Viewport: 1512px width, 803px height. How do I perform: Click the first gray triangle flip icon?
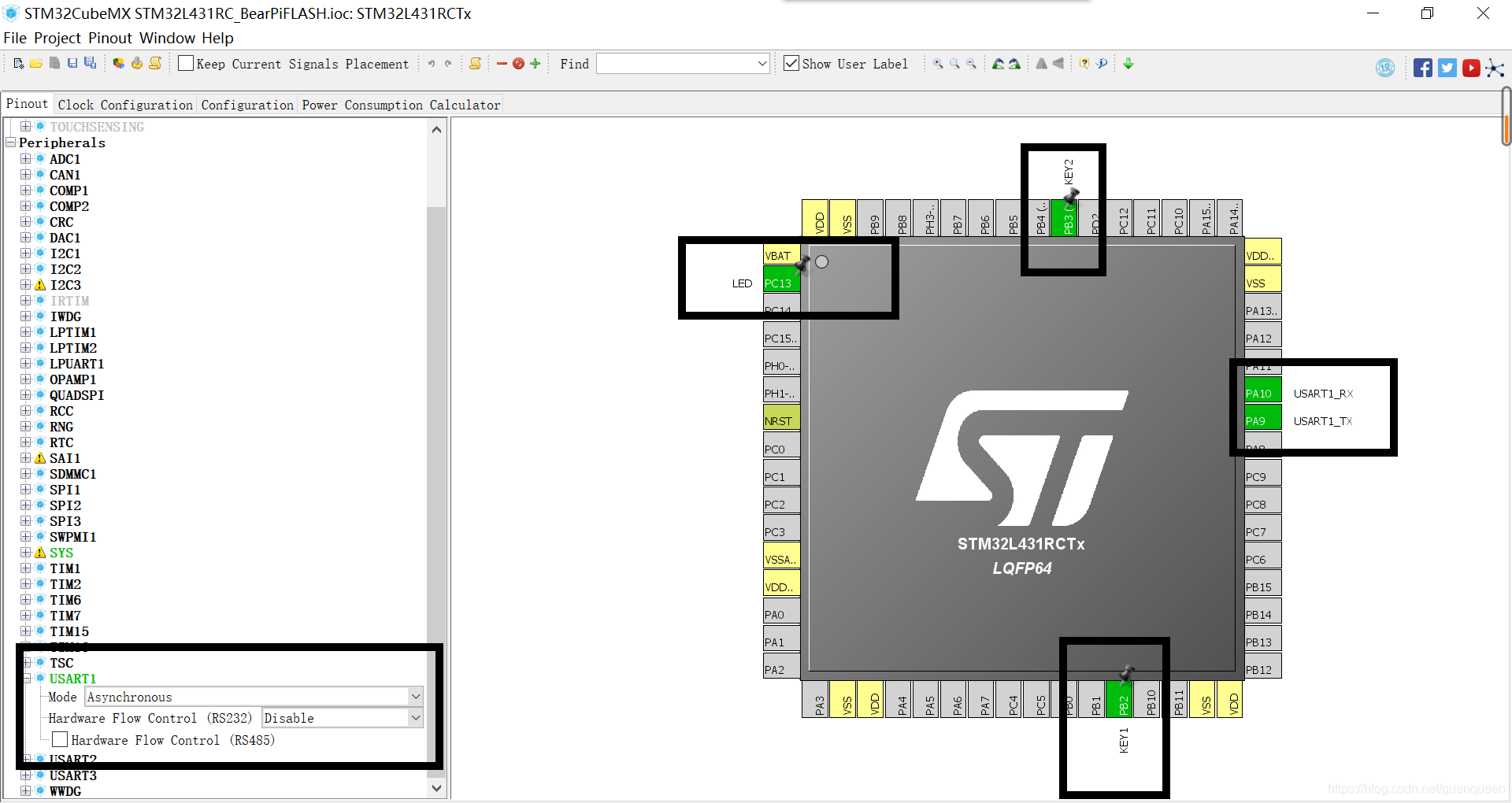point(1041,64)
